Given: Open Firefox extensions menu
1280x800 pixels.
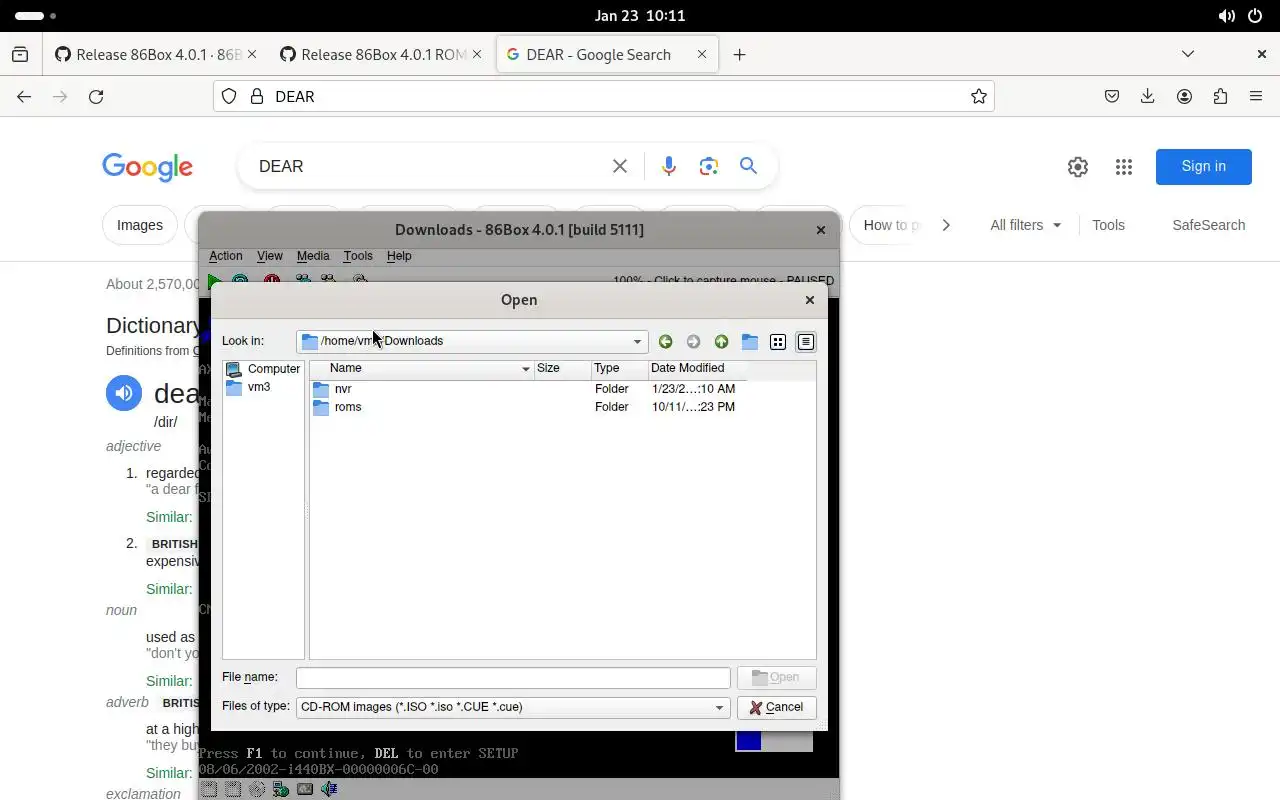Looking at the screenshot, I should (x=1220, y=96).
